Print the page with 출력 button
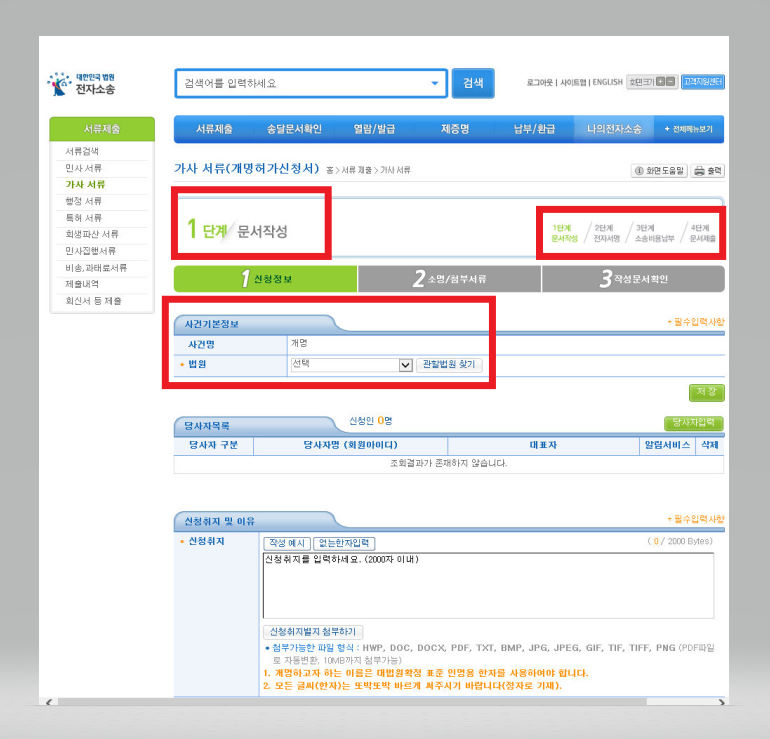 point(708,170)
